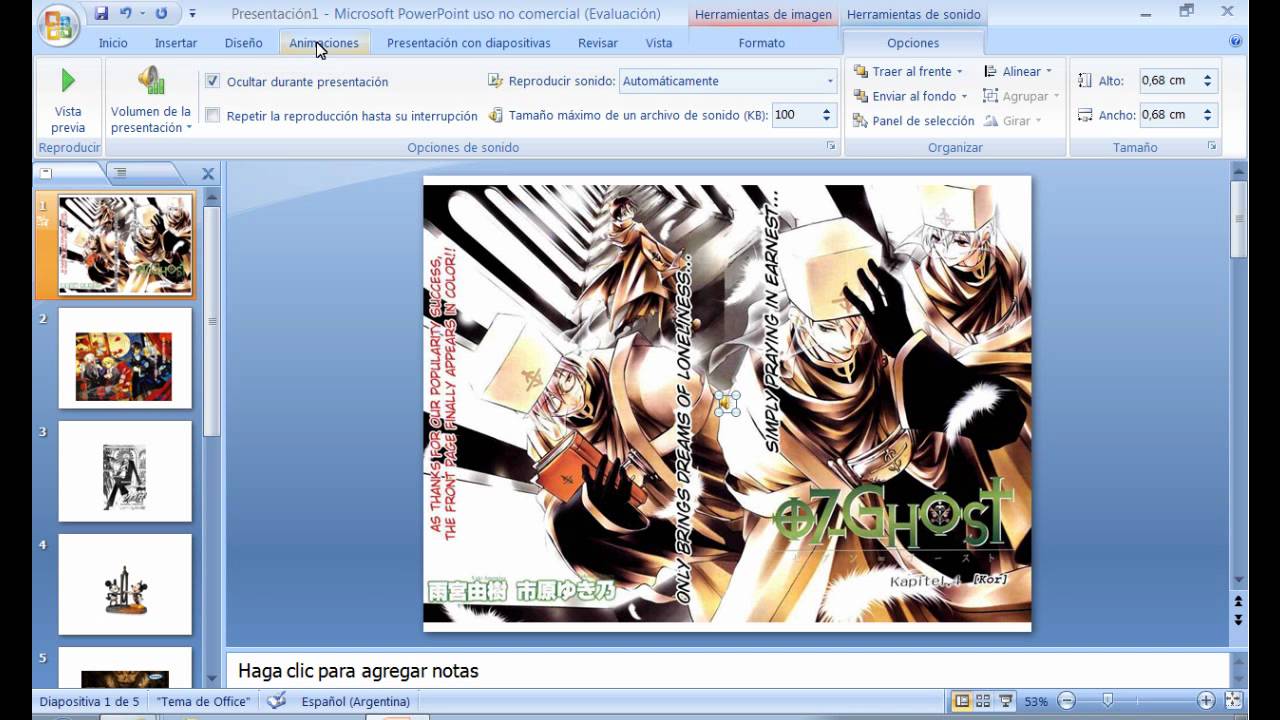Close the slides thumbnail pane
The width and height of the screenshot is (1280, 720).
point(208,174)
